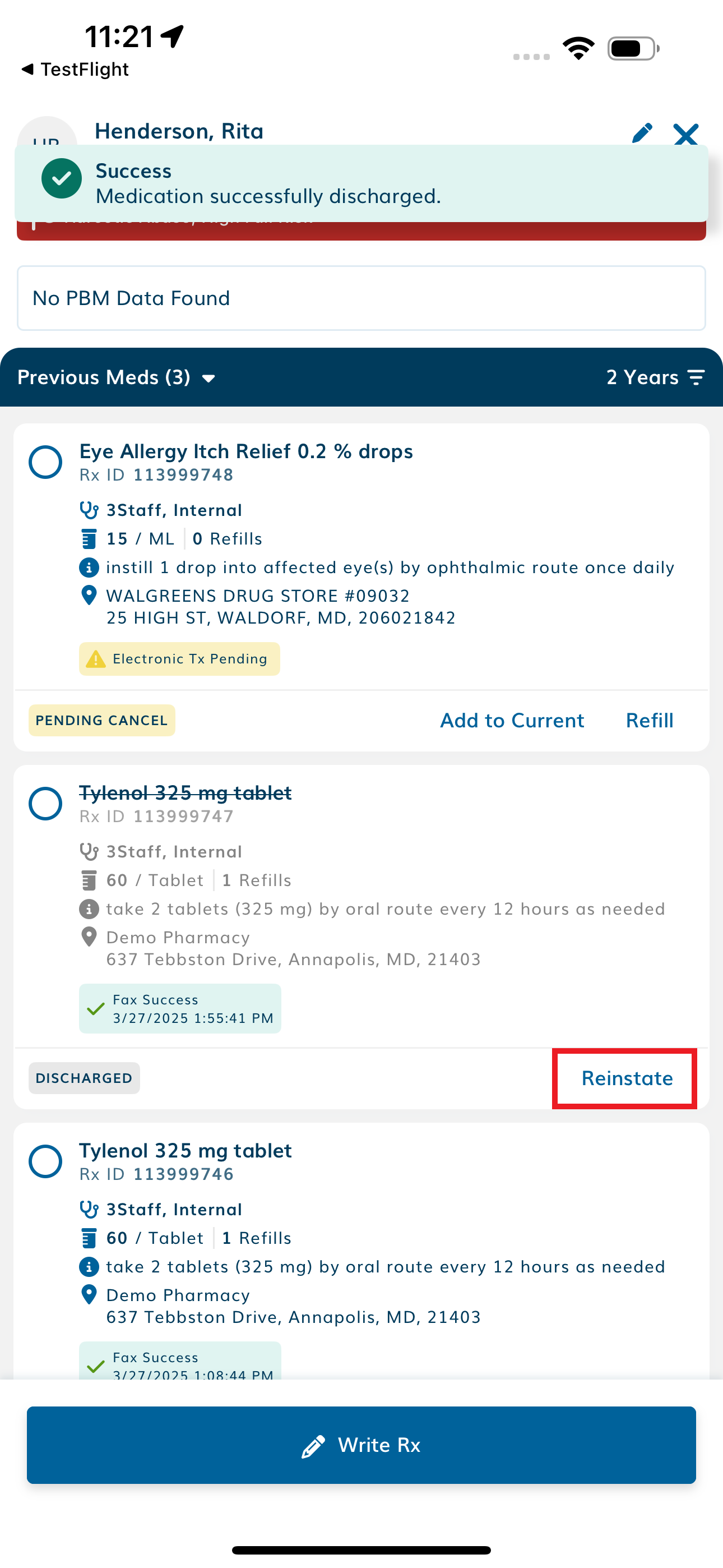Select the Eye Allergy Itch Relief radio button
Viewport: 723px width, 1568px height.
coord(45,462)
